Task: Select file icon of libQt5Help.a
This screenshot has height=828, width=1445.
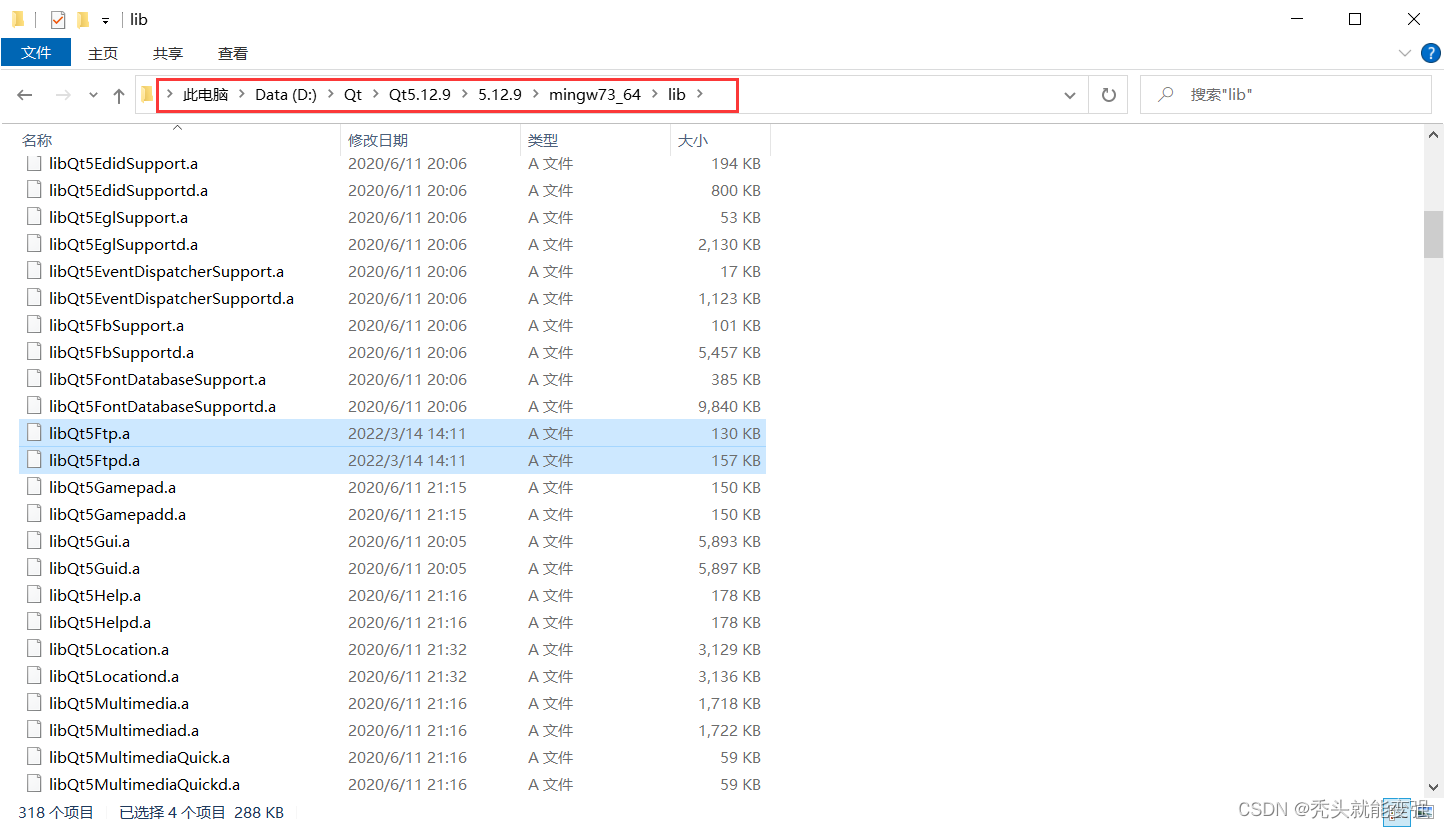Action: [x=35, y=595]
